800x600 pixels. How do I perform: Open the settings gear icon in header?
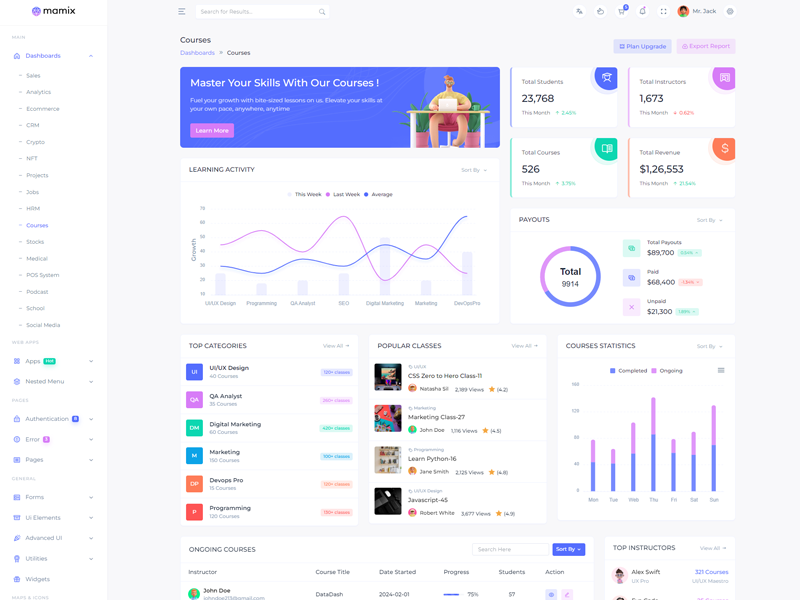pyautogui.click(x=730, y=12)
